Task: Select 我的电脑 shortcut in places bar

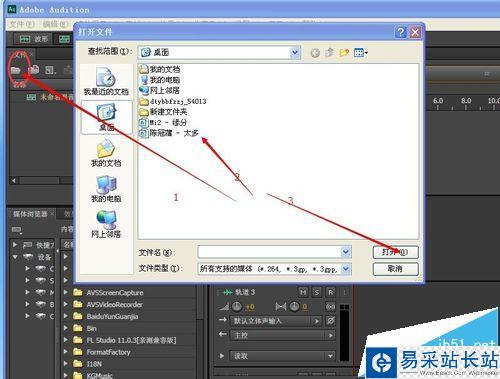Action: (106, 189)
